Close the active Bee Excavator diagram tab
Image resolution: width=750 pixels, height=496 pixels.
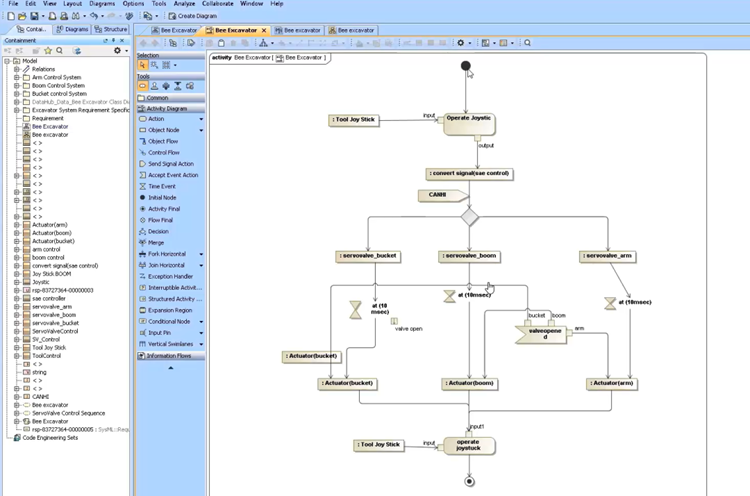[x=264, y=30]
